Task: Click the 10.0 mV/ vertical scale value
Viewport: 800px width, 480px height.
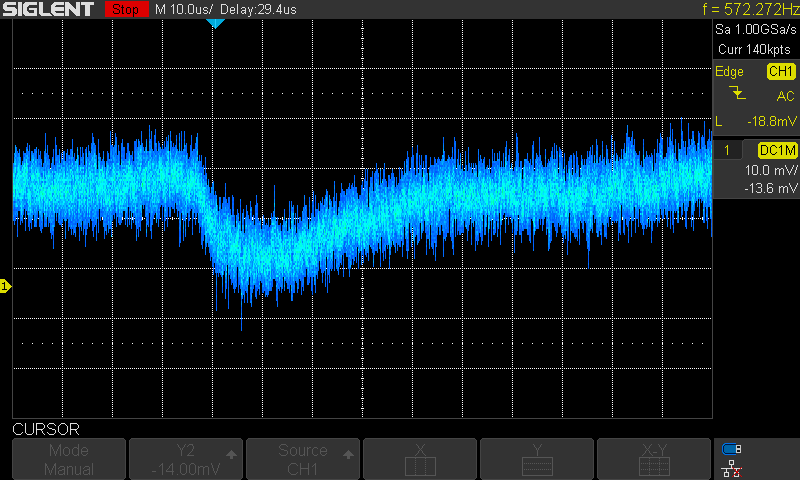Action: pyautogui.click(x=771, y=170)
